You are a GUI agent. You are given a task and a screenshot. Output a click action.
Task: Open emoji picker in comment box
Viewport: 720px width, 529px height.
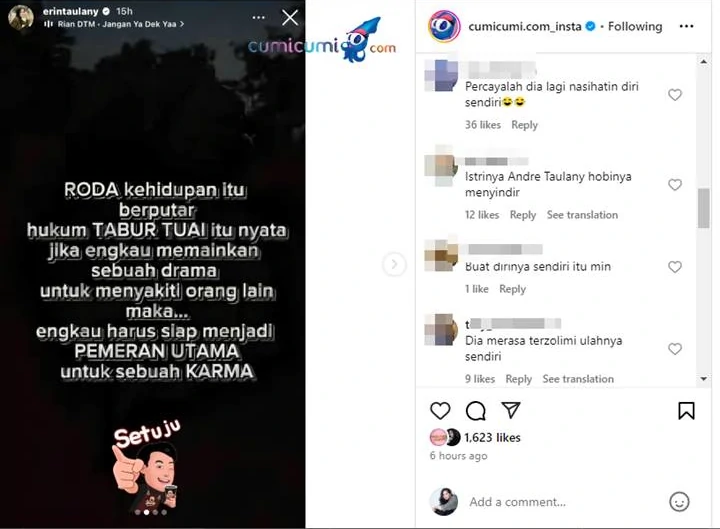[679, 501]
